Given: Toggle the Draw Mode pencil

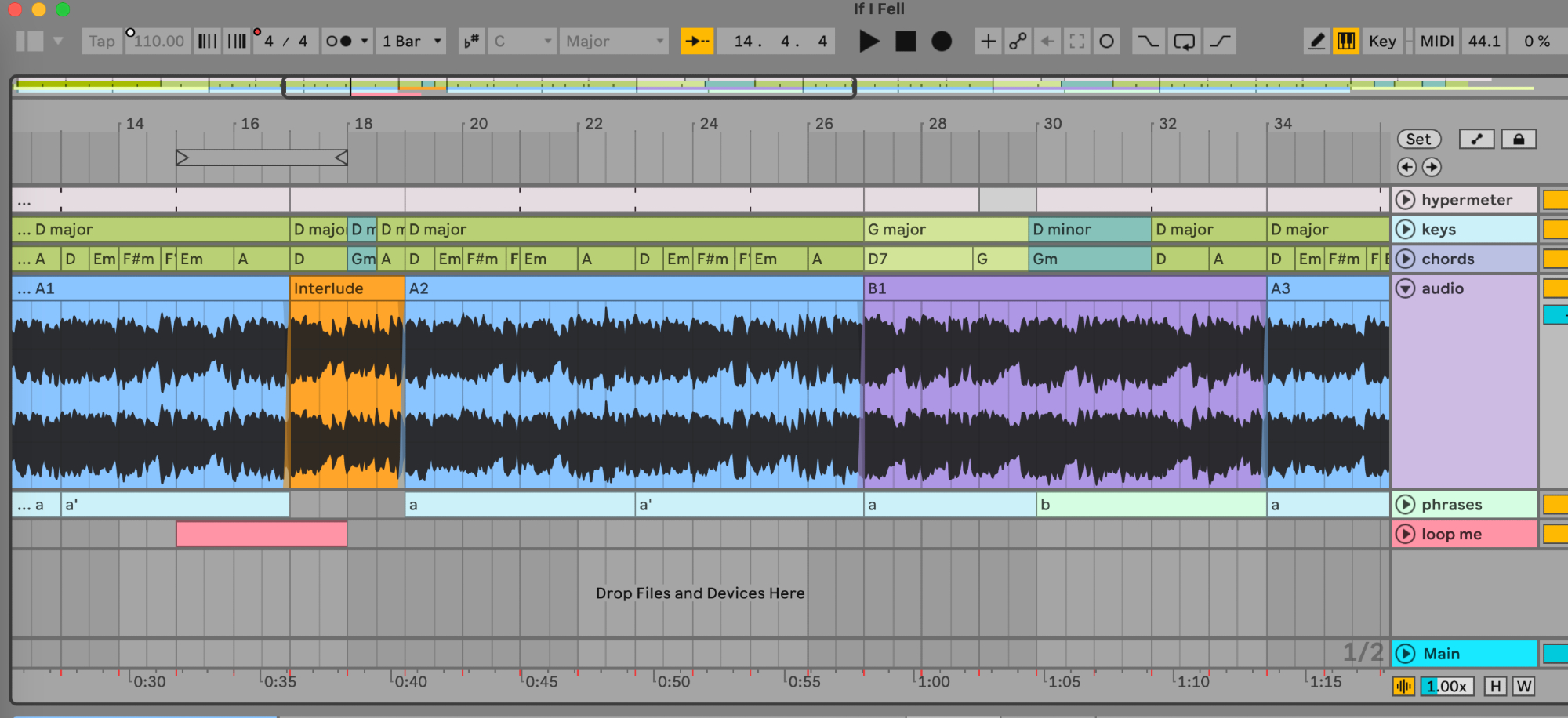Looking at the screenshot, I should pos(1317,42).
